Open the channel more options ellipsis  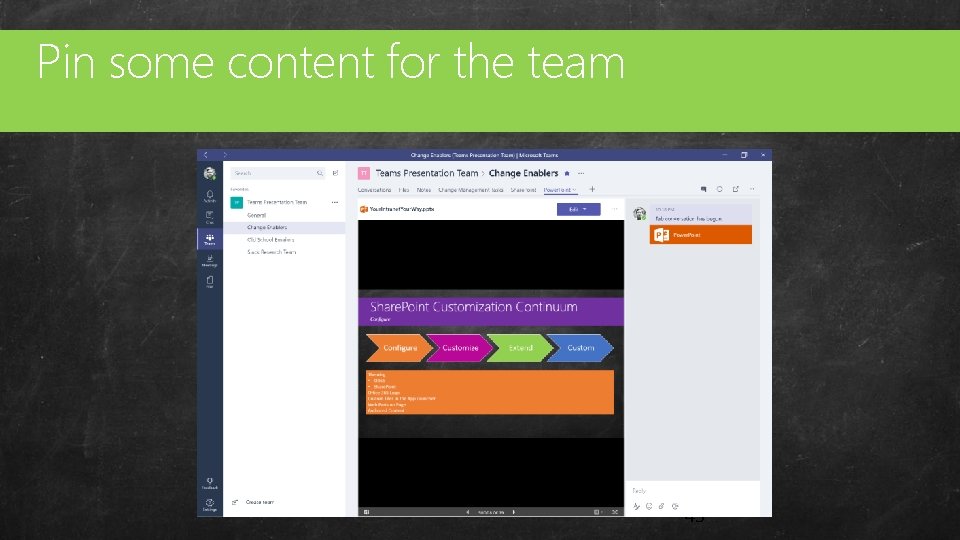[581, 173]
